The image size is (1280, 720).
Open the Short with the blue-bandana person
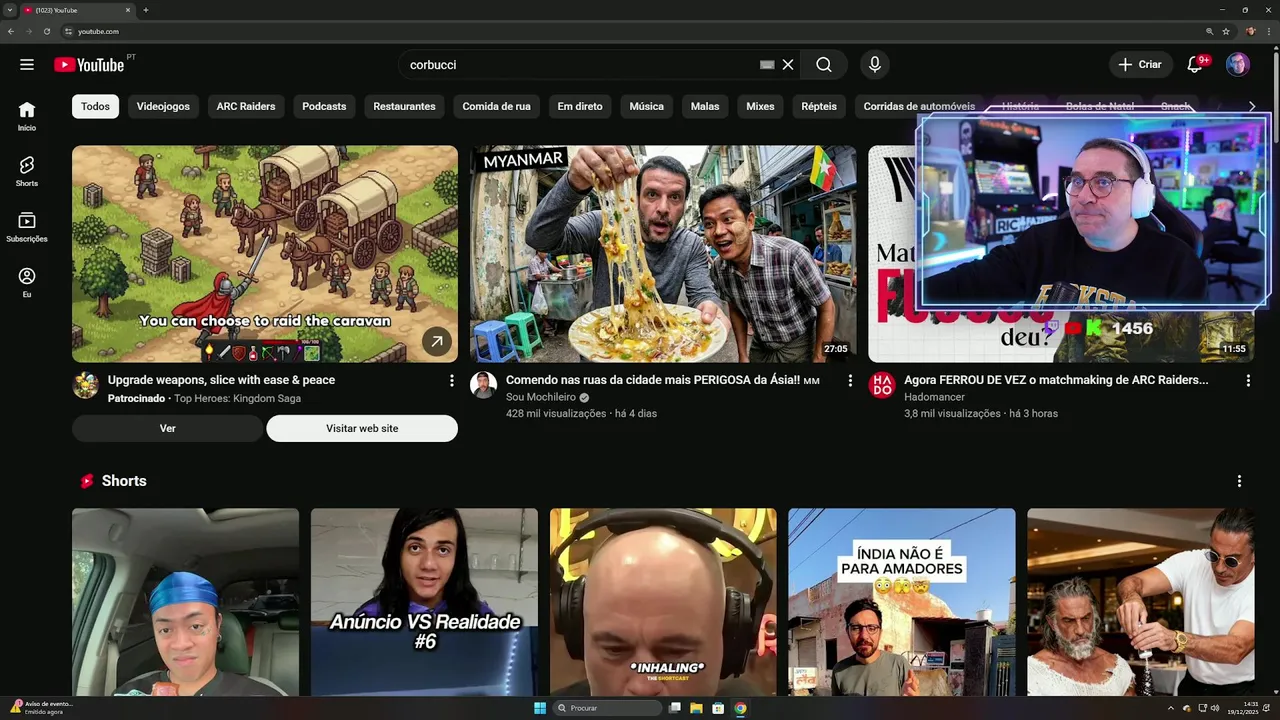(x=185, y=602)
